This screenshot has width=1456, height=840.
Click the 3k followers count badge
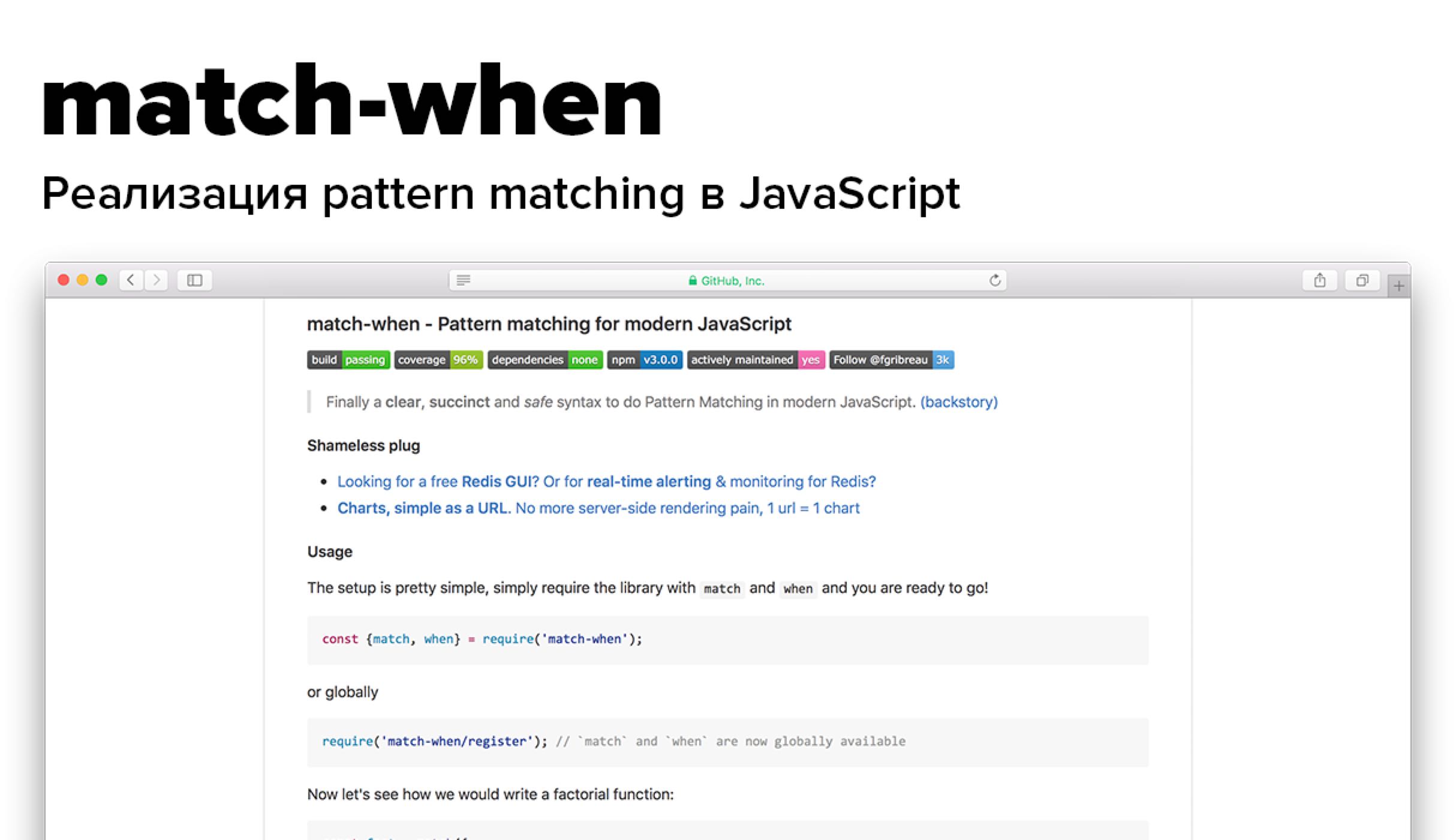tap(943, 360)
